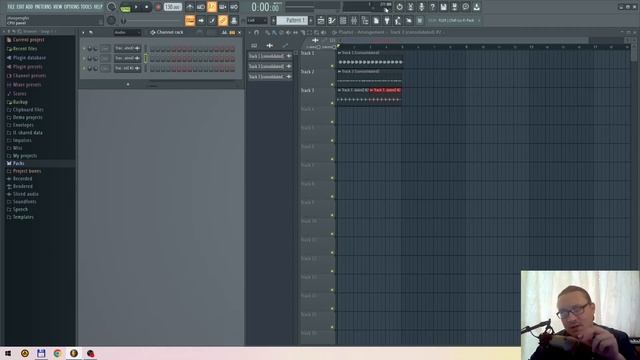The height and width of the screenshot is (360, 640).
Task: Open the Piano roll view icon
Action: [332, 20]
